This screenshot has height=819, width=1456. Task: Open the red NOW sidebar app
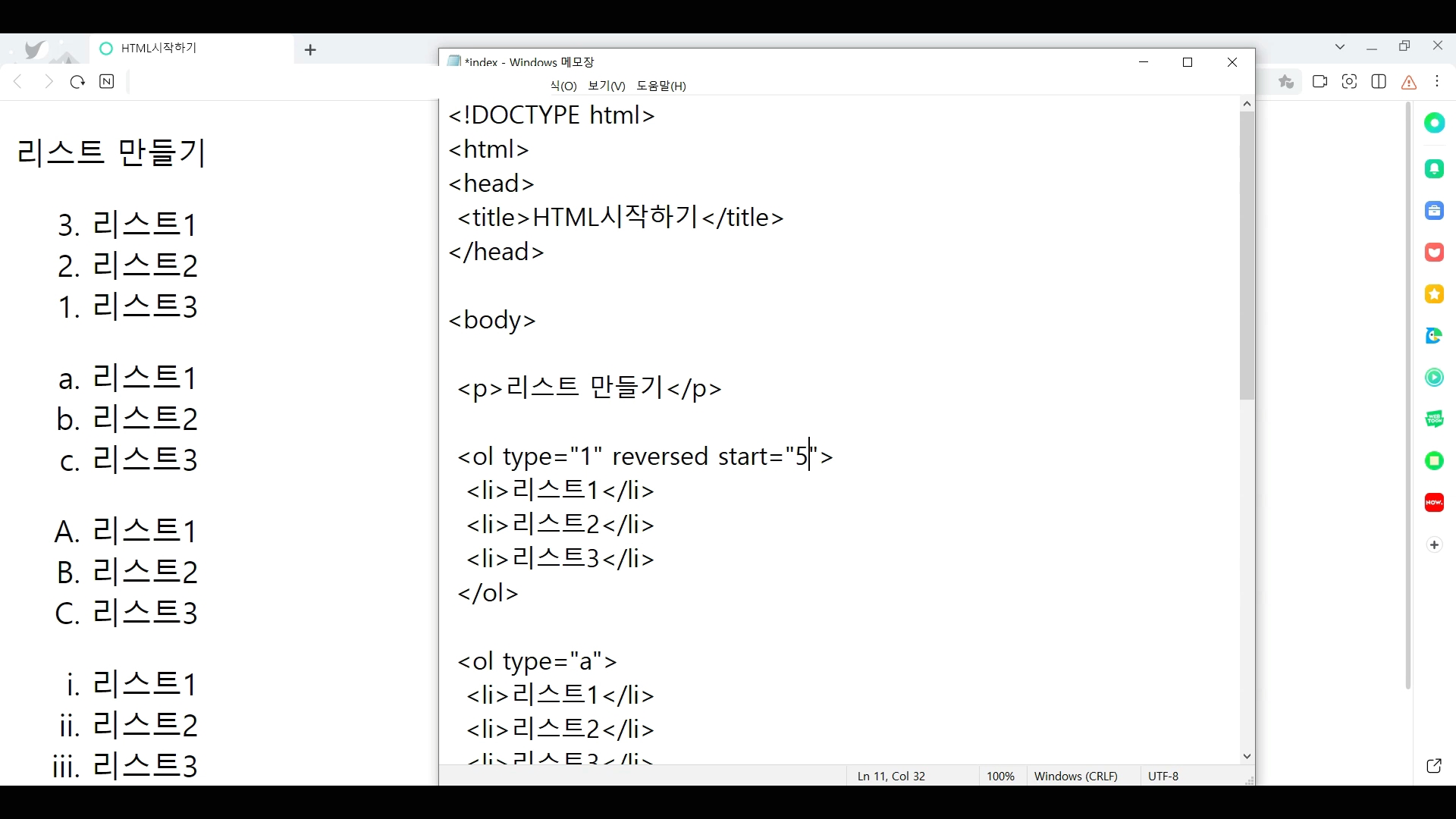1434,503
